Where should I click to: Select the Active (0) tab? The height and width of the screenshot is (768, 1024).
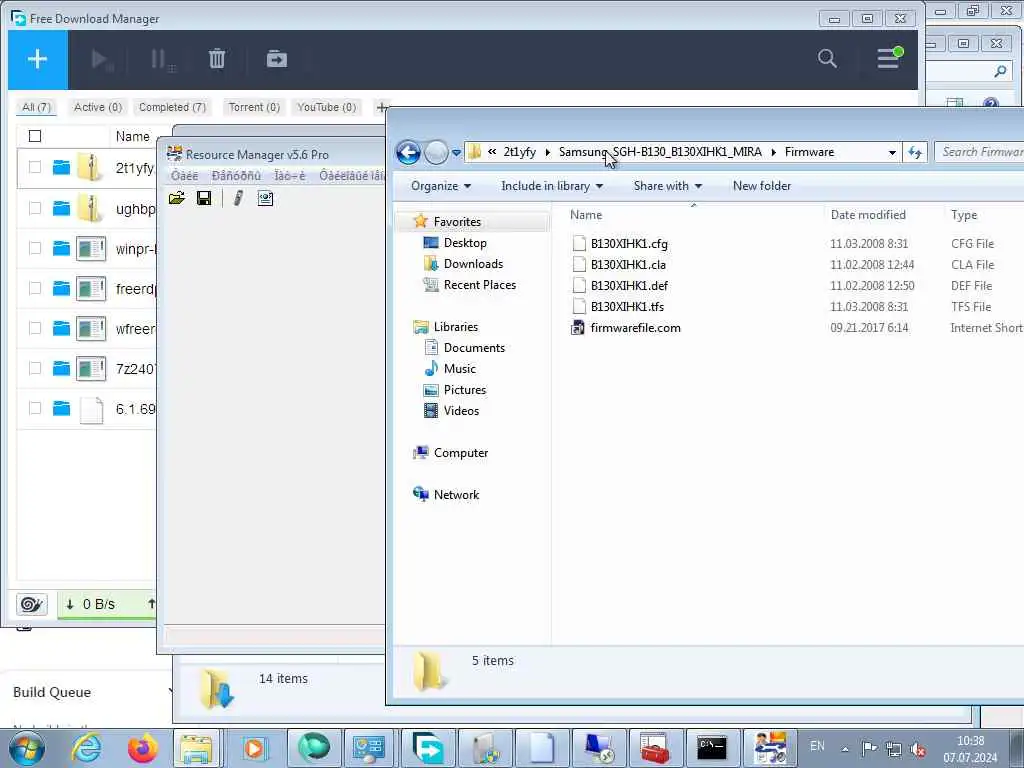[98, 108]
